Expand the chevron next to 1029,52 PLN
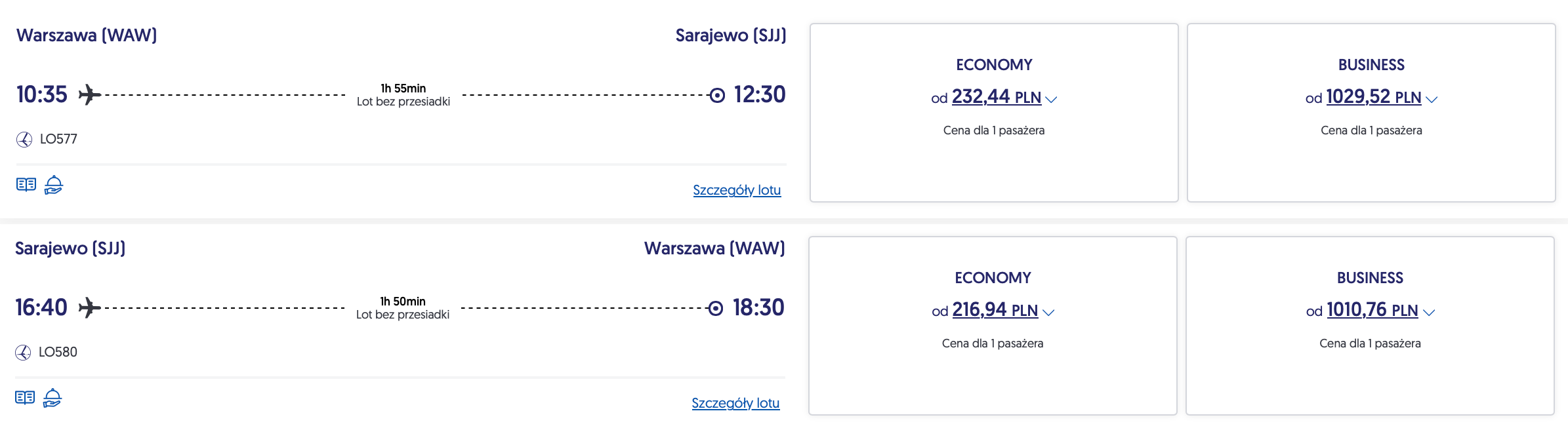Viewport: 1568px width, 430px height. pyautogui.click(x=1432, y=100)
